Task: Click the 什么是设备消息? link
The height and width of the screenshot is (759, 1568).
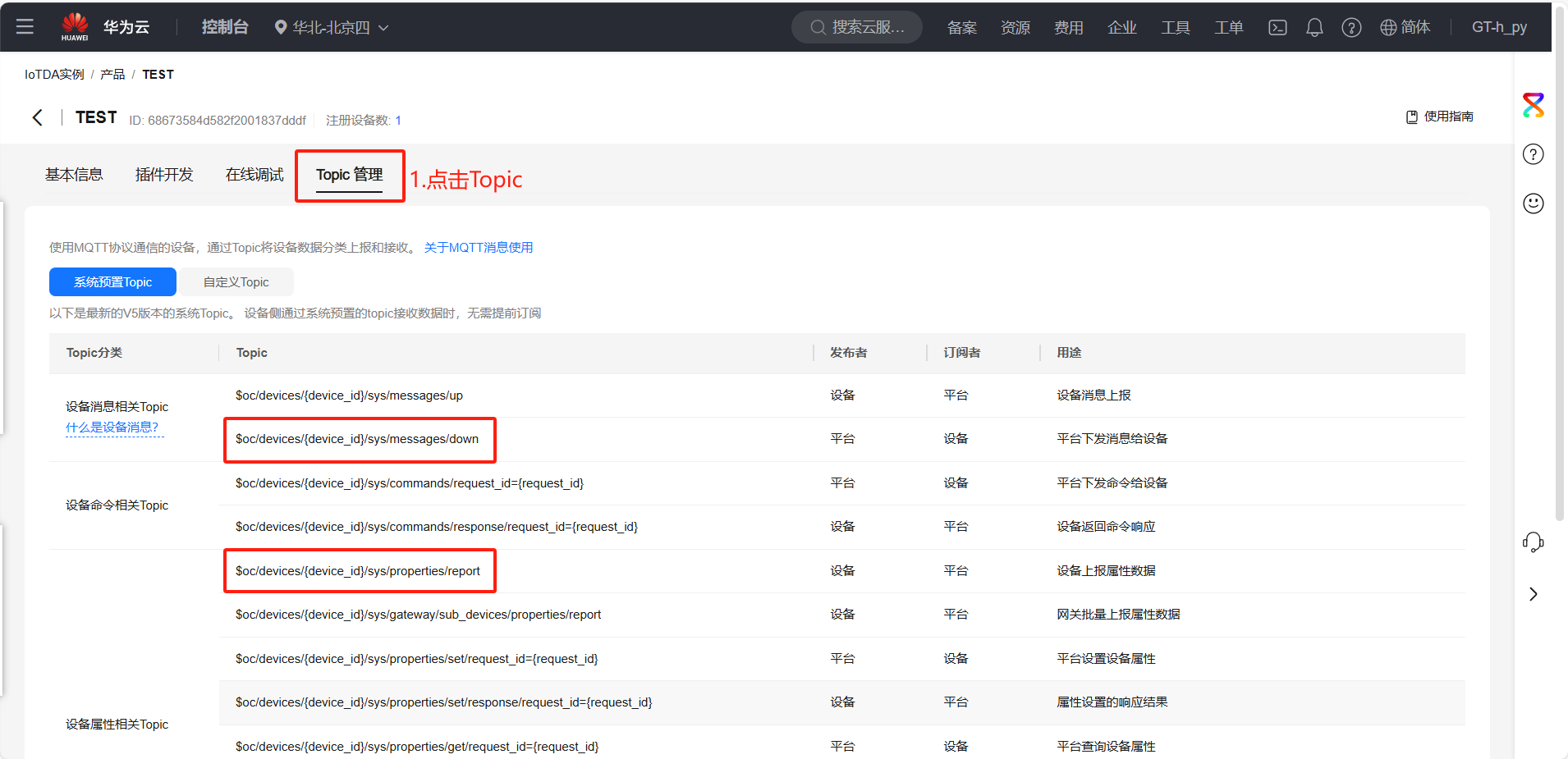Action: click(x=112, y=427)
